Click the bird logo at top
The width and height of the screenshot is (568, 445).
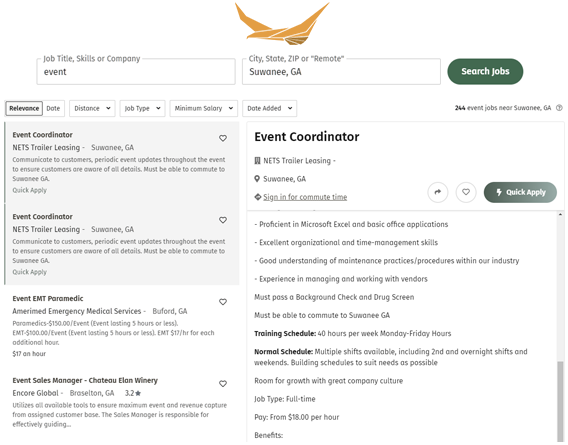282,23
